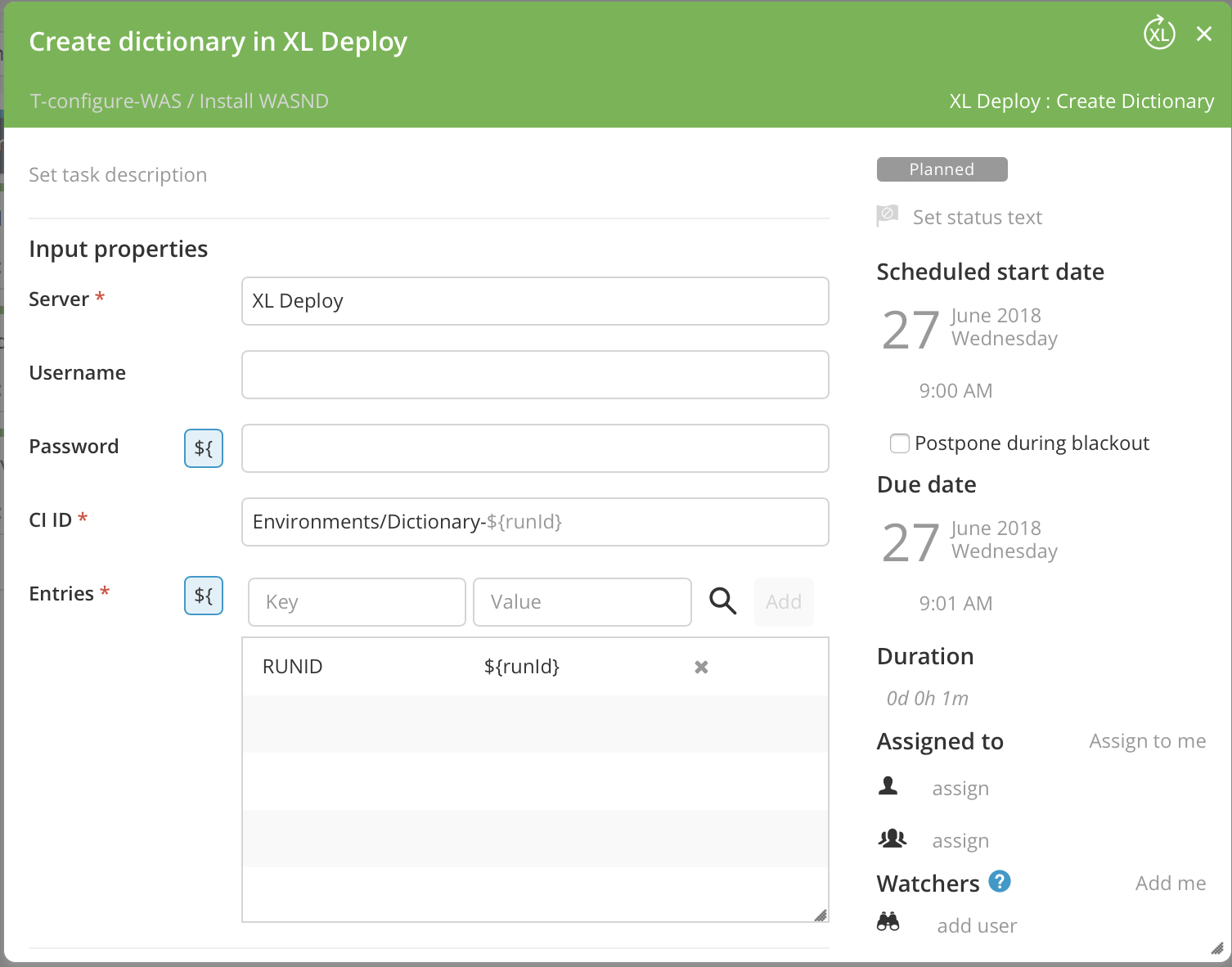Focus the Username input field
The image size is (1232, 967).
click(x=535, y=375)
